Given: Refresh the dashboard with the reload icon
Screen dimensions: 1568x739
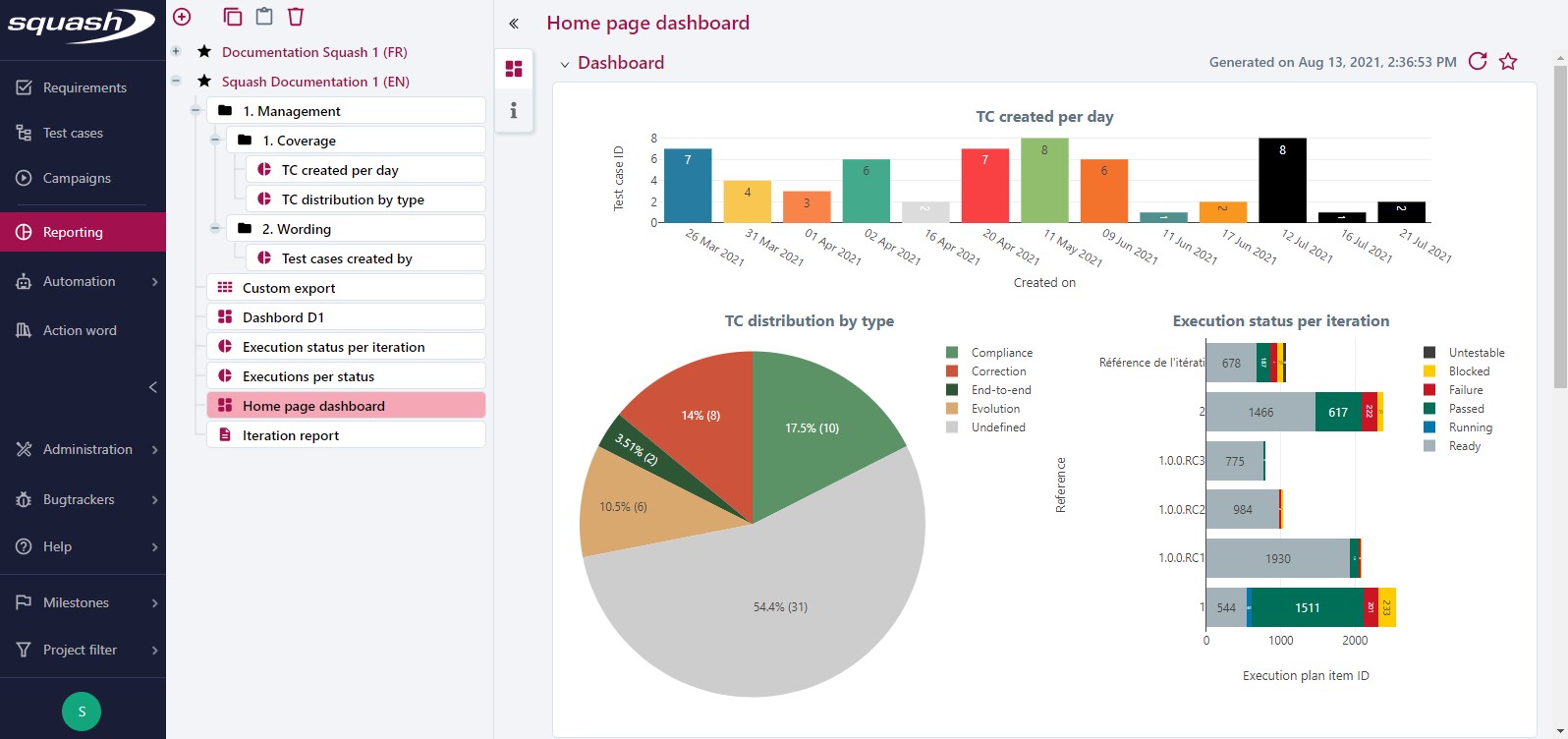Looking at the screenshot, I should tap(1477, 62).
